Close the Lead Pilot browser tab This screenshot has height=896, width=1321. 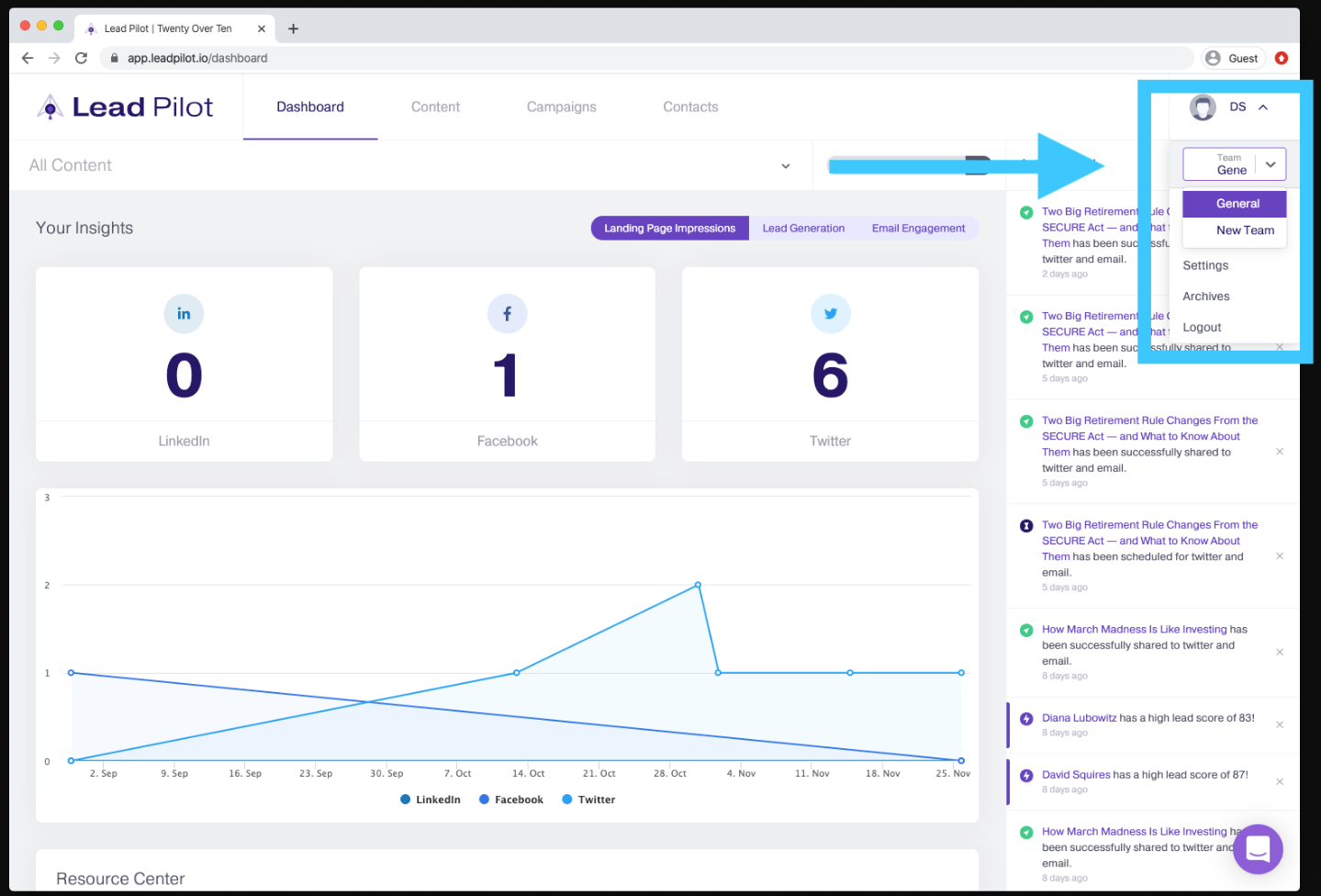[262, 28]
